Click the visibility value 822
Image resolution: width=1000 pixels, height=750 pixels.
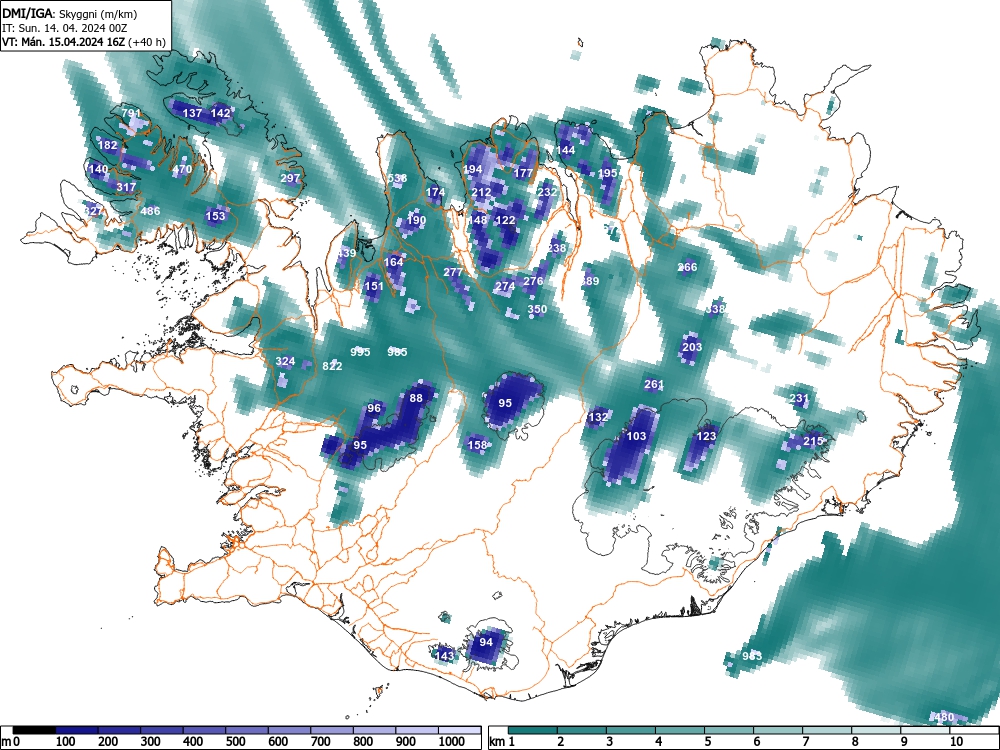click(x=332, y=365)
